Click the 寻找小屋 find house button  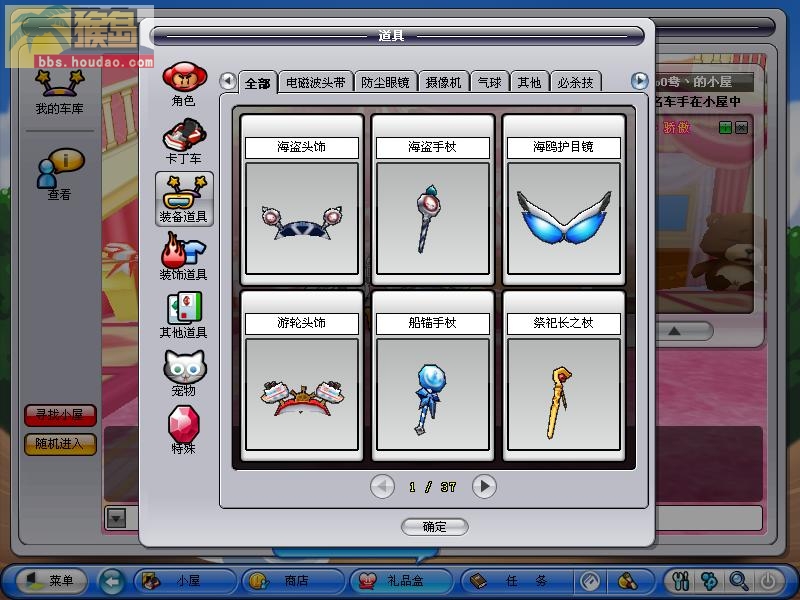(60, 415)
